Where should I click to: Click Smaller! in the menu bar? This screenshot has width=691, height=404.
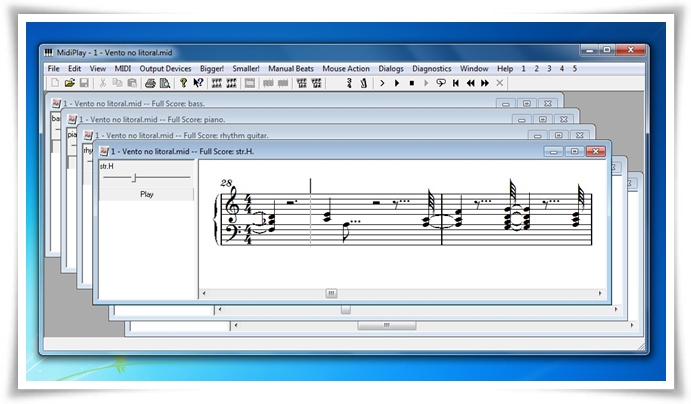(x=246, y=69)
